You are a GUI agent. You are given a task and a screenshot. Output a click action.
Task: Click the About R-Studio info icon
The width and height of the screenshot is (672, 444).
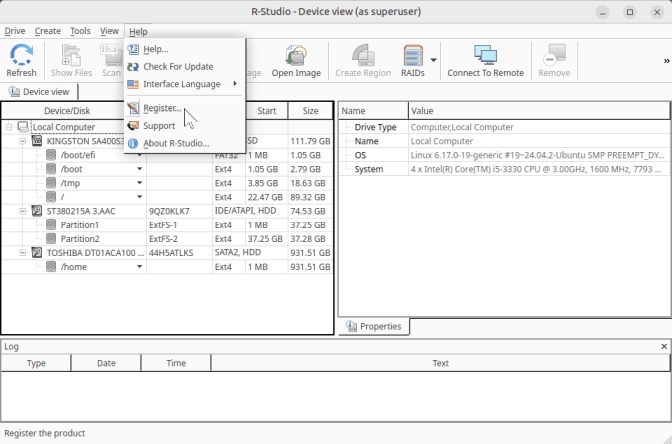click(x=133, y=143)
